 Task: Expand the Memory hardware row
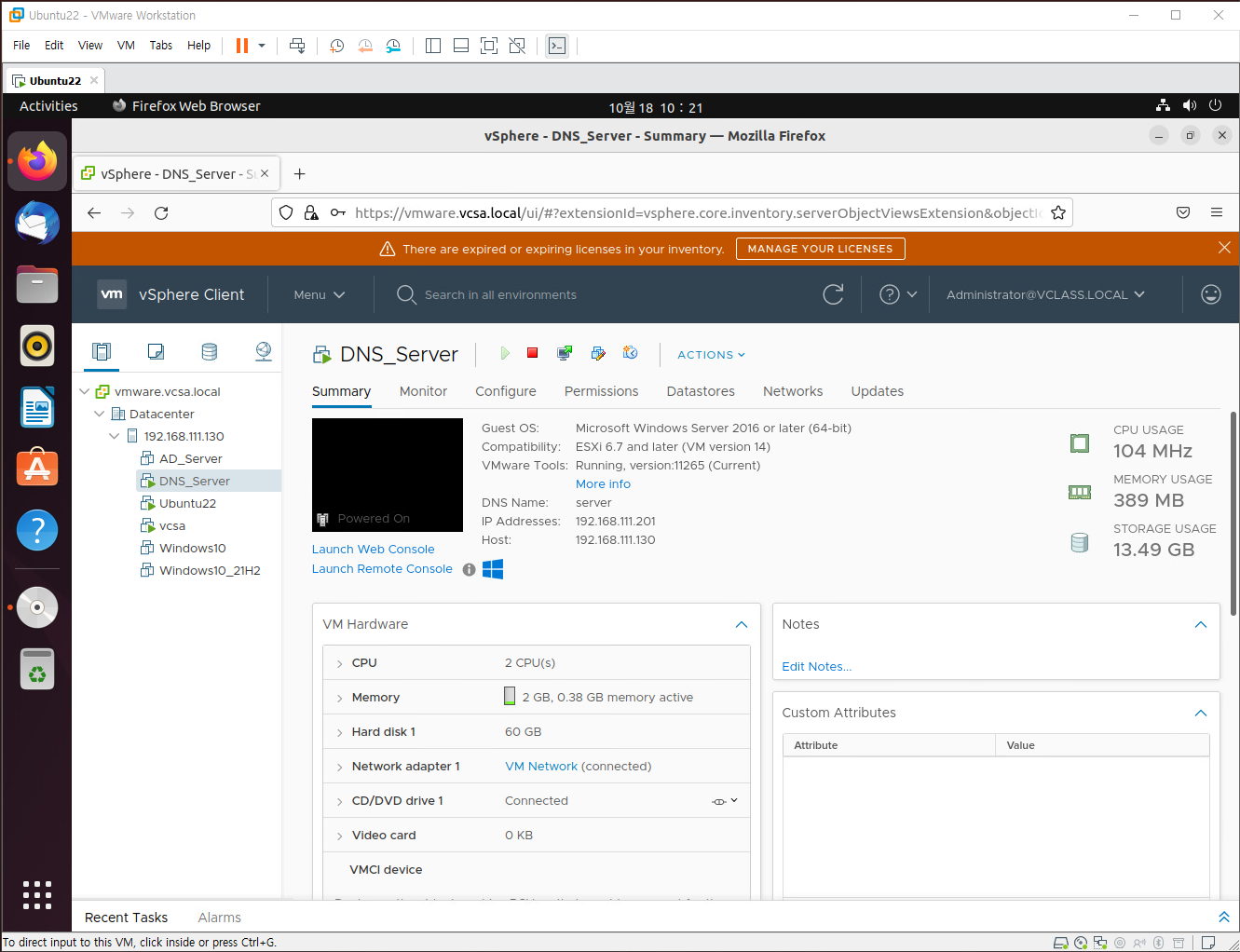[339, 699]
